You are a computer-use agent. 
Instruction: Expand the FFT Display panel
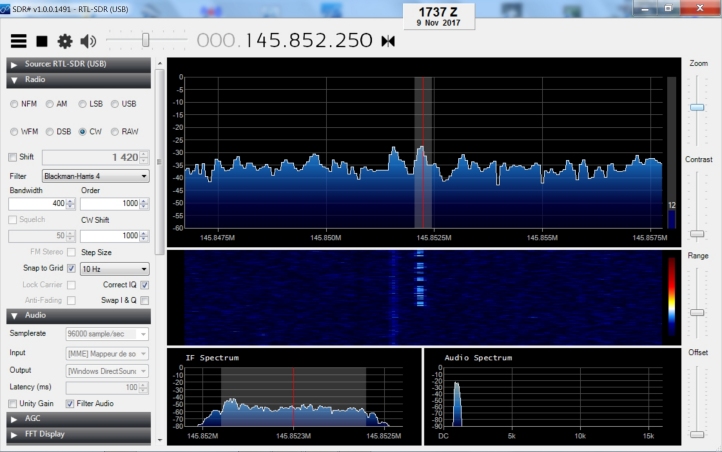coord(78,435)
